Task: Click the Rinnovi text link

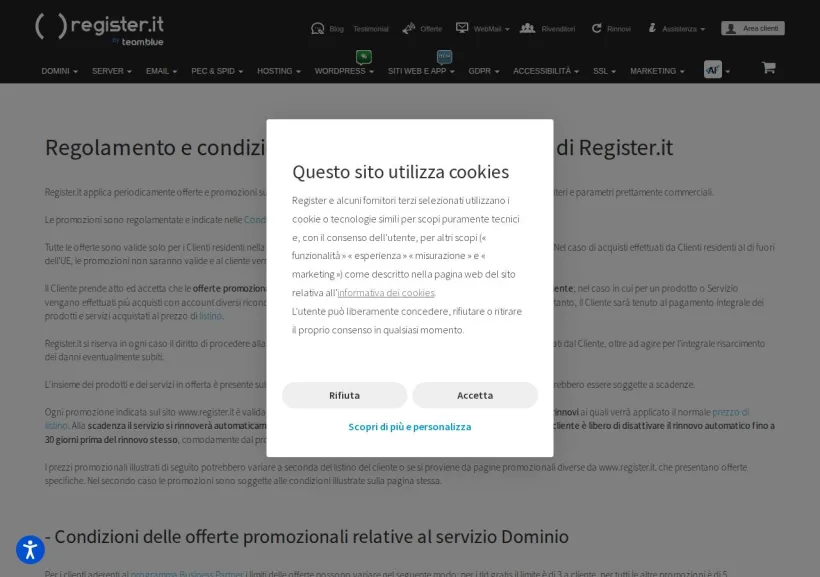Action: click(x=619, y=29)
